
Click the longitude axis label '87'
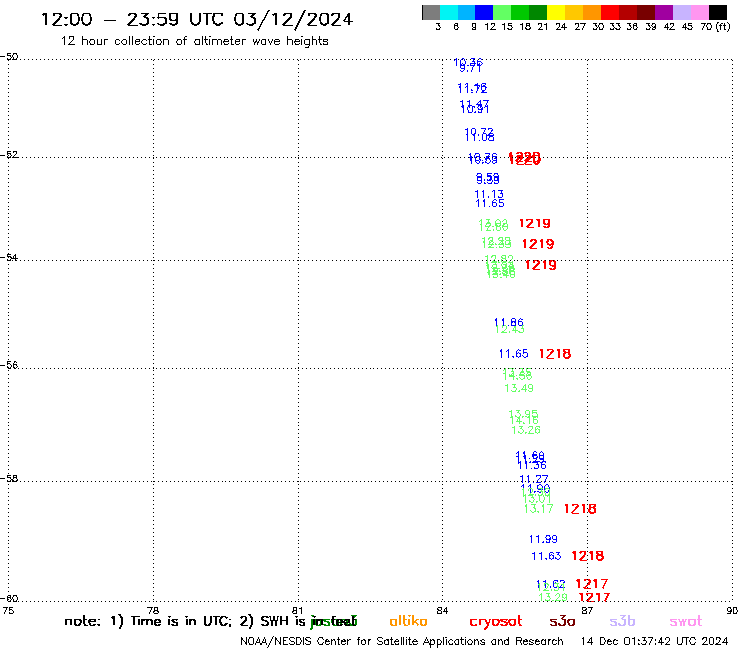tap(587, 610)
